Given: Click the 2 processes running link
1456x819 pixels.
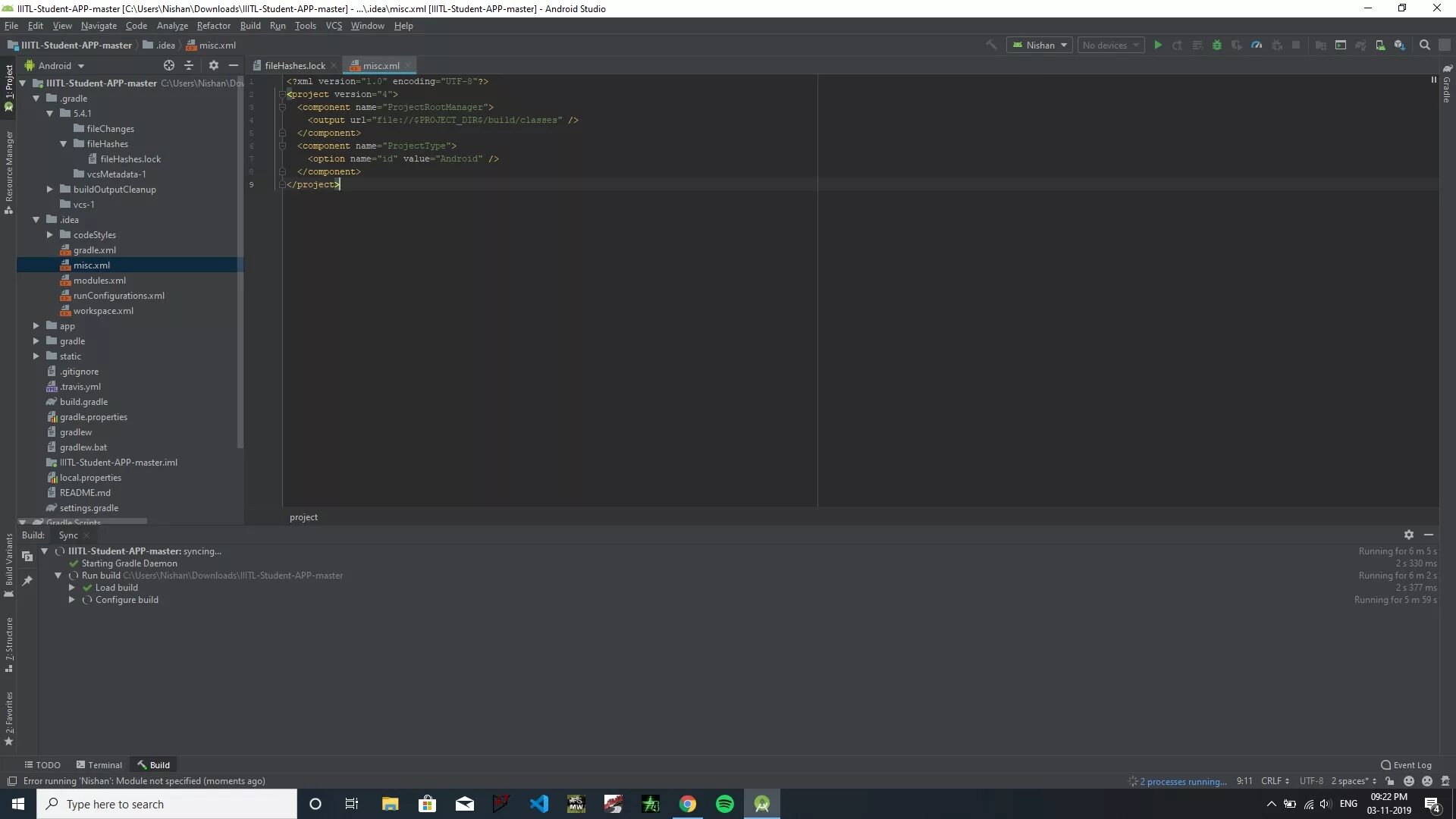Looking at the screenshot, I should pos(1183,782).
